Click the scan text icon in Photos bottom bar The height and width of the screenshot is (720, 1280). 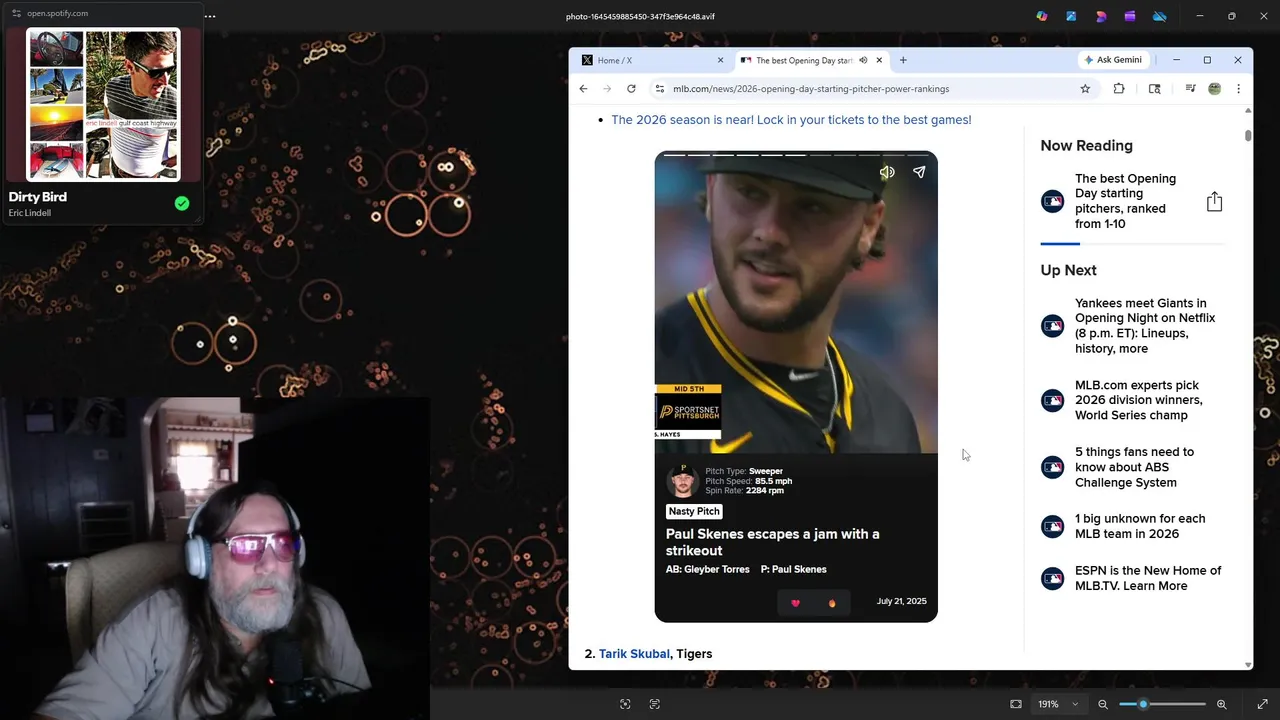click(655, 704)
